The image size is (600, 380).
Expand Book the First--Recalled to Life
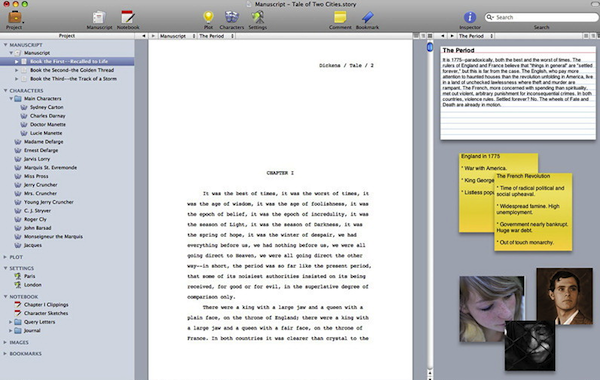click(16, 61)
